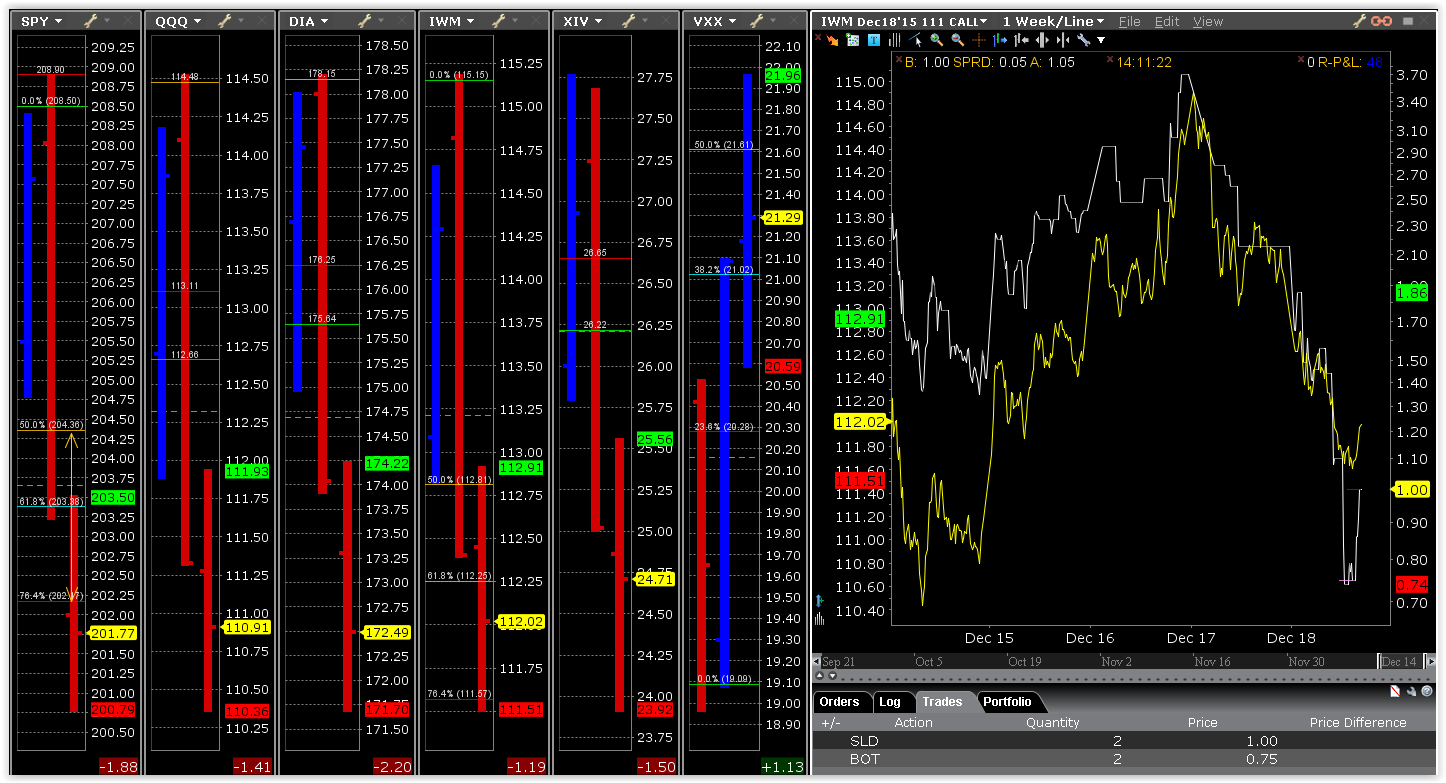The width and height of the screenshot is (1446, 783).
Task: Open the 1 Week/Line period dropdown
Action: (x=1053, y=21)
